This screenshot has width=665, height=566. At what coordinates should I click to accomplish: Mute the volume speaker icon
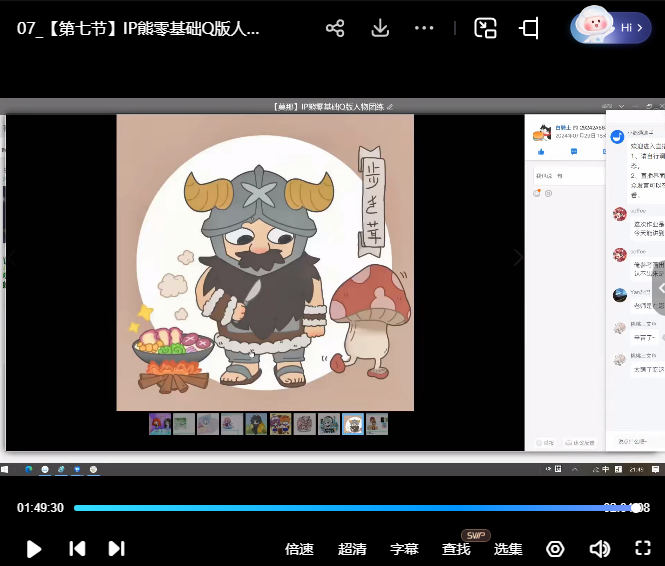(599, 549)
